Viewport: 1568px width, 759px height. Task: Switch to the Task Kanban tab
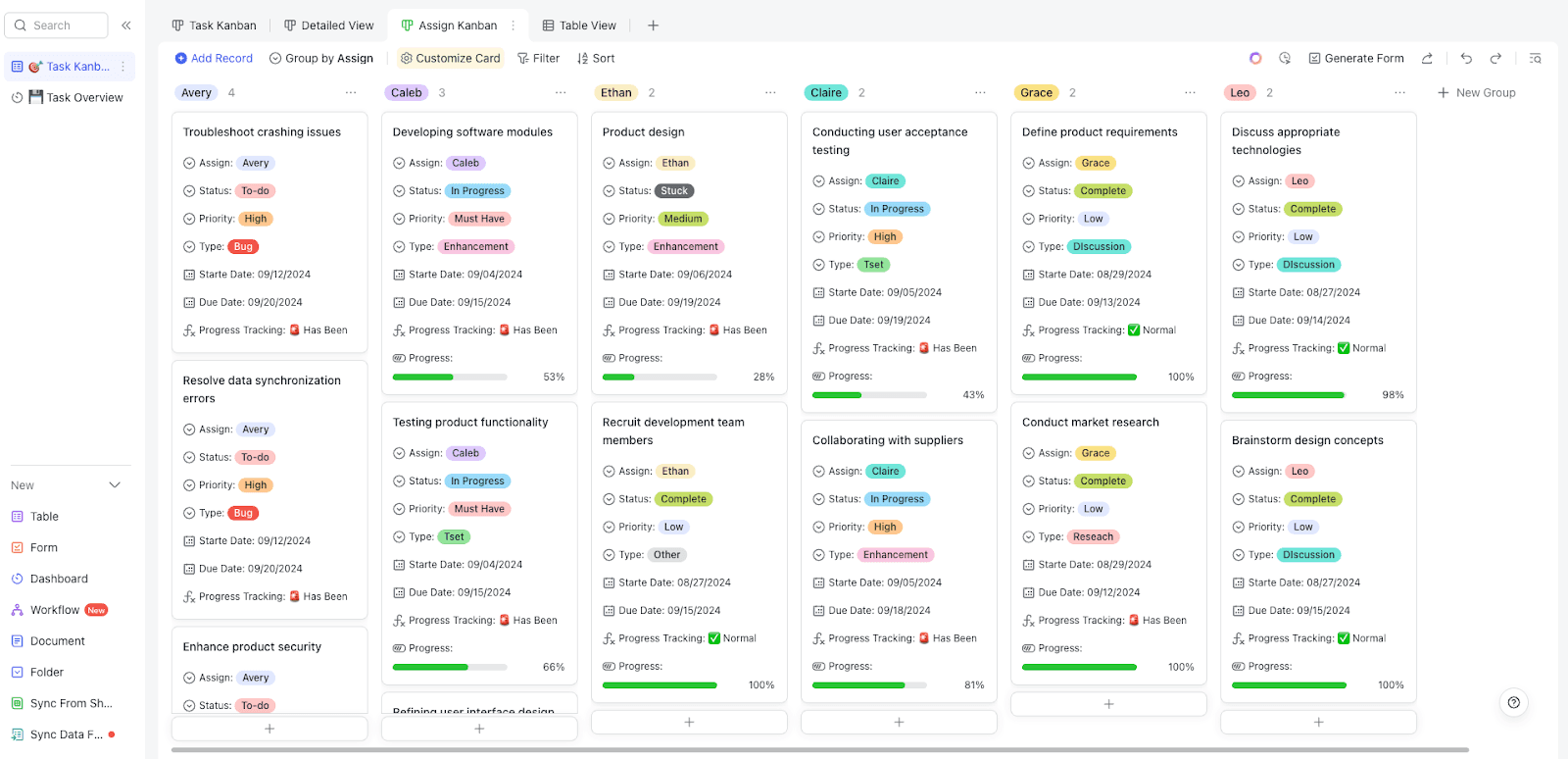pos(214,25)
